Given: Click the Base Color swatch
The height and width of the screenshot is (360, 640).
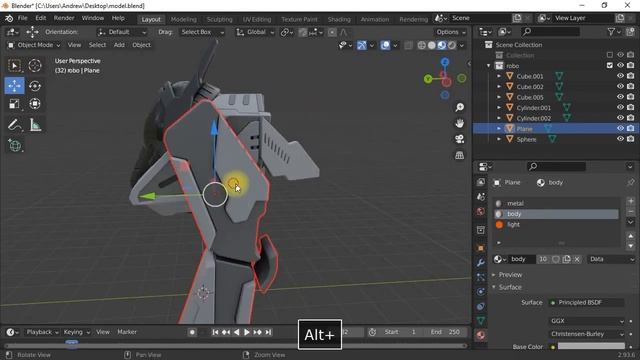Looking at the screenshot, I should [591, 347].
